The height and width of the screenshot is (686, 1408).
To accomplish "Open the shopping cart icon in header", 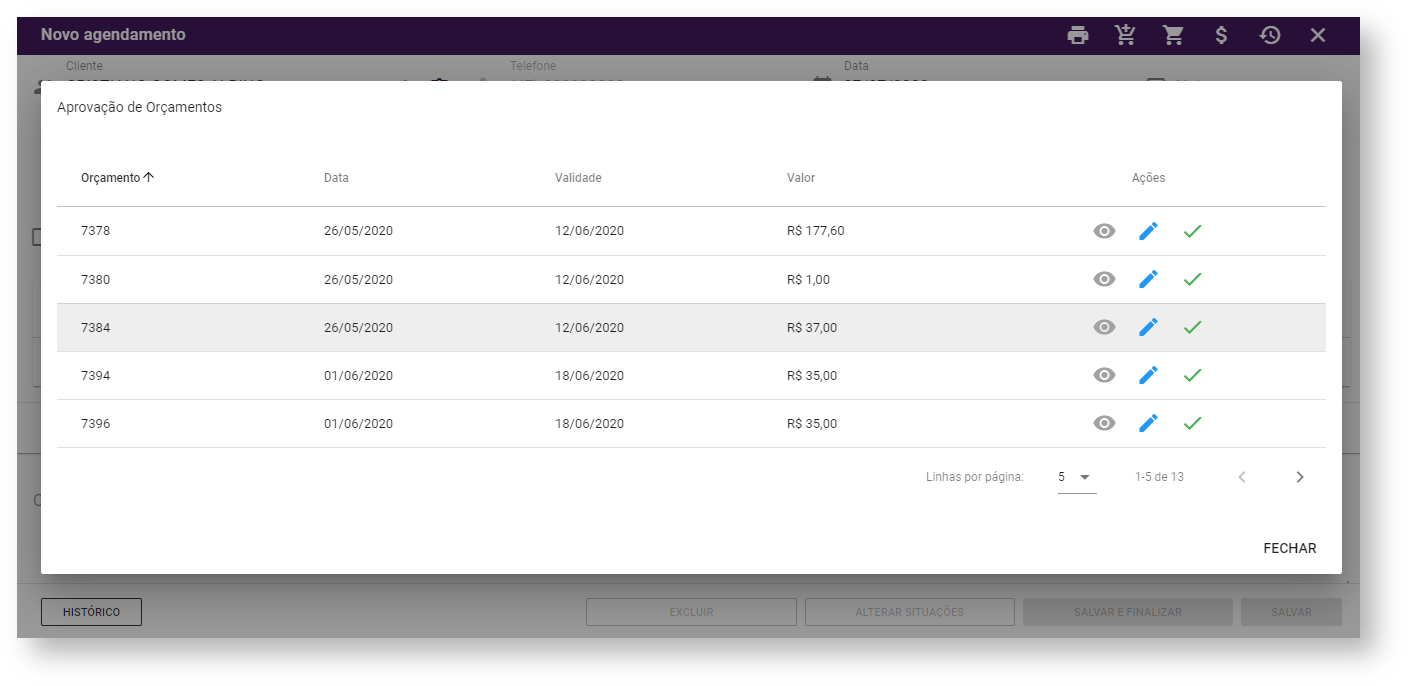I will tap(1173, 35).
